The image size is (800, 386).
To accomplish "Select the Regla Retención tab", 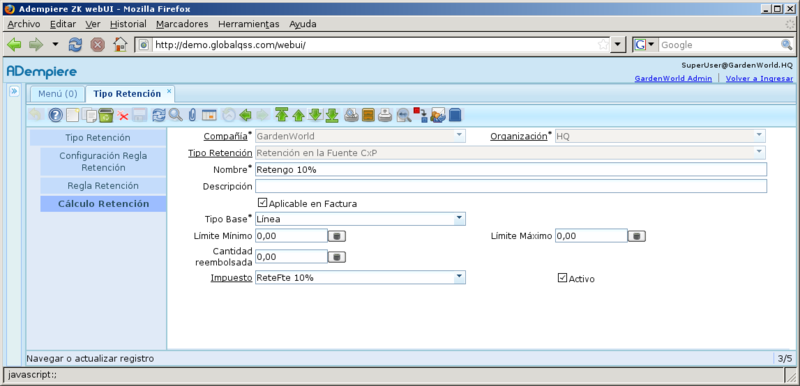I will point(103,186).
